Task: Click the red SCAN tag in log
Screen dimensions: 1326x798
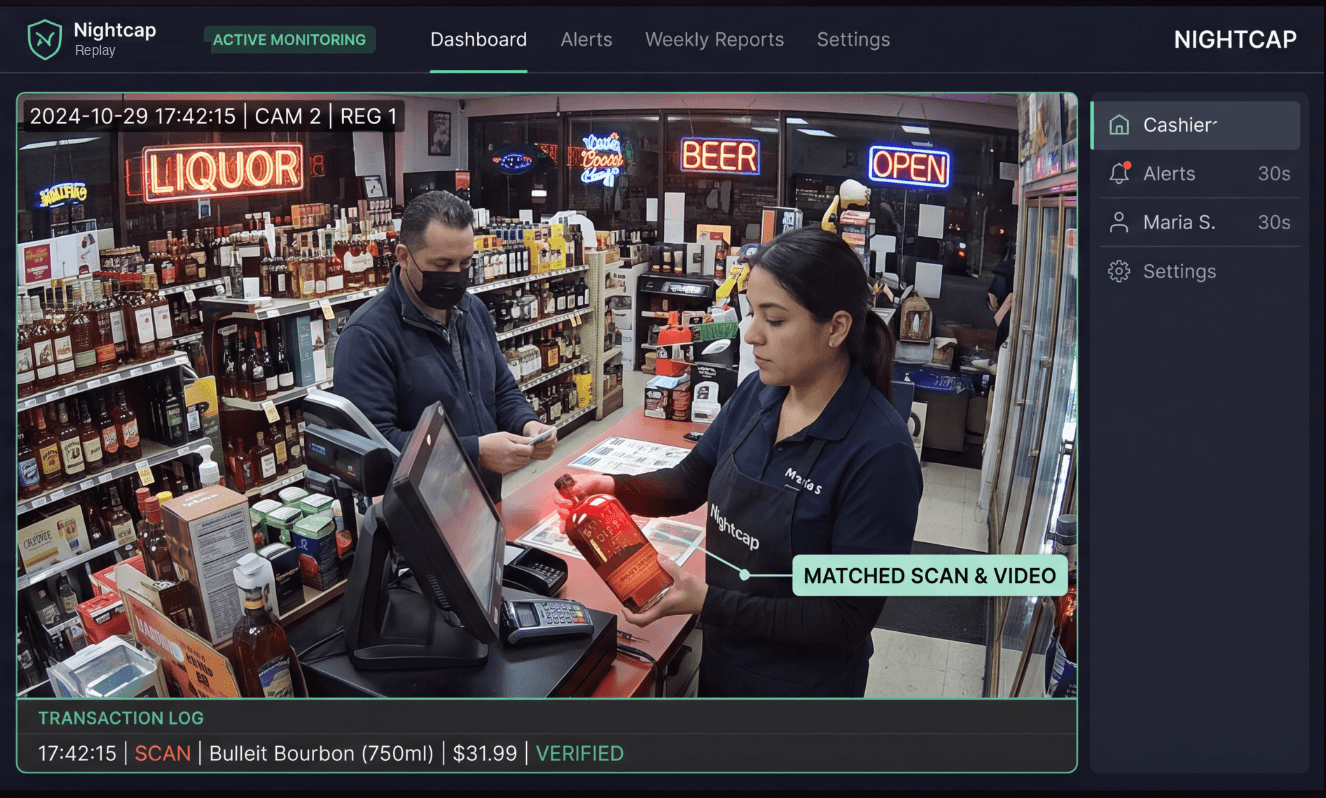Action: [162, 754]
